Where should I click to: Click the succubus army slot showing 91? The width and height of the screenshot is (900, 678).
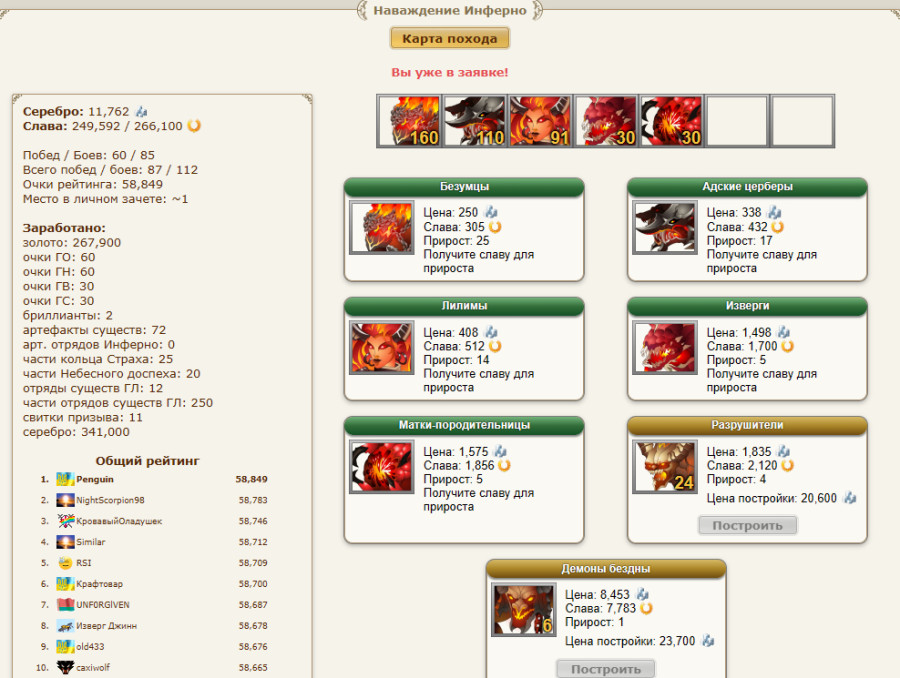pos(540,121)
